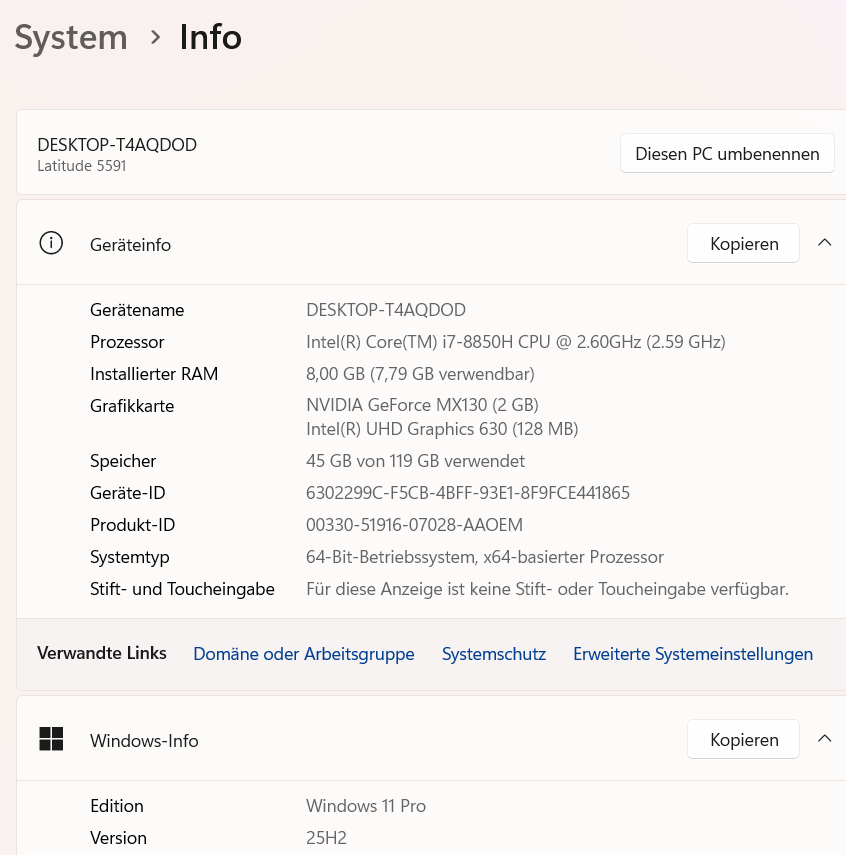The height and width of the screenshot is (855, 846).
Task: Click the Stift- und Toucheingabe label
Action: 182,589
